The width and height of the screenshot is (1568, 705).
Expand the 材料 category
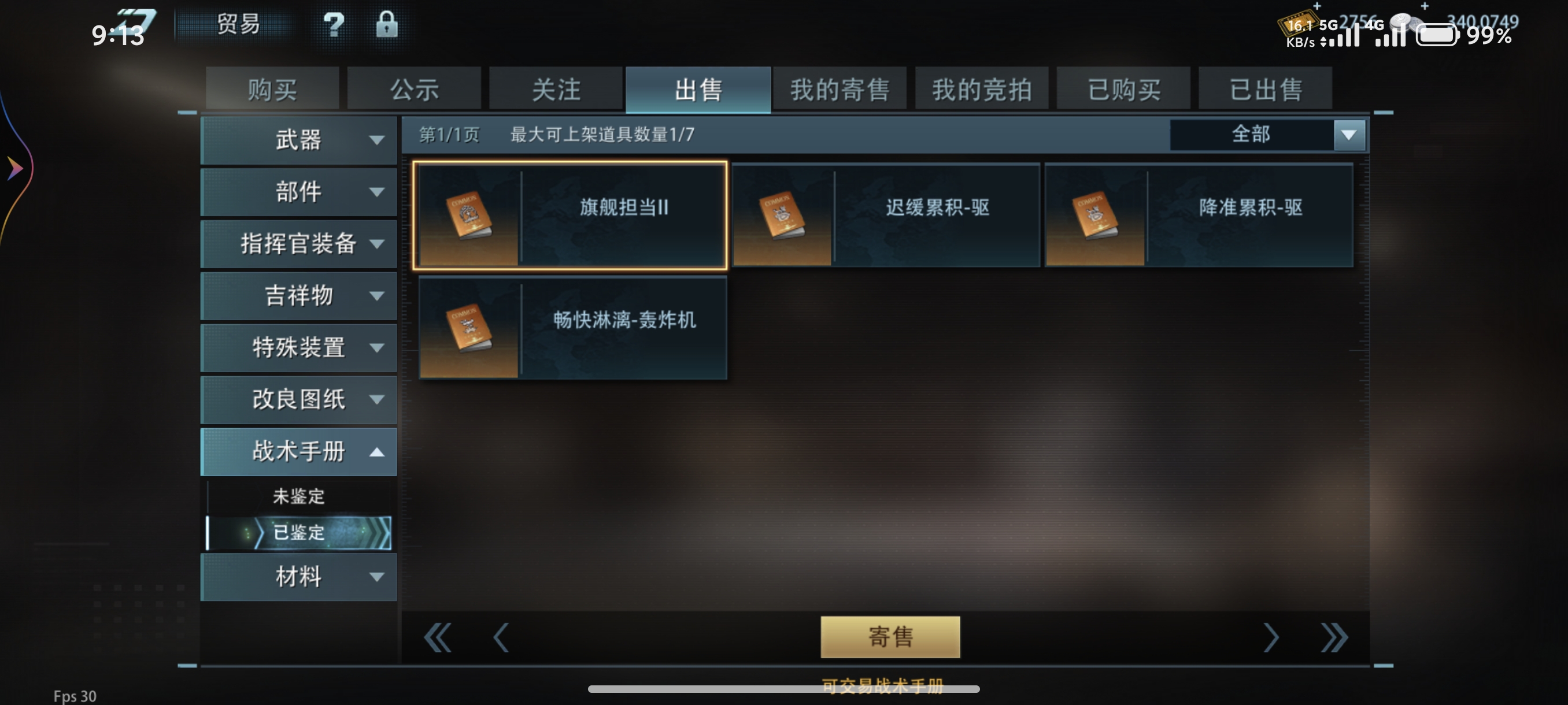click(x=298, y=576)
